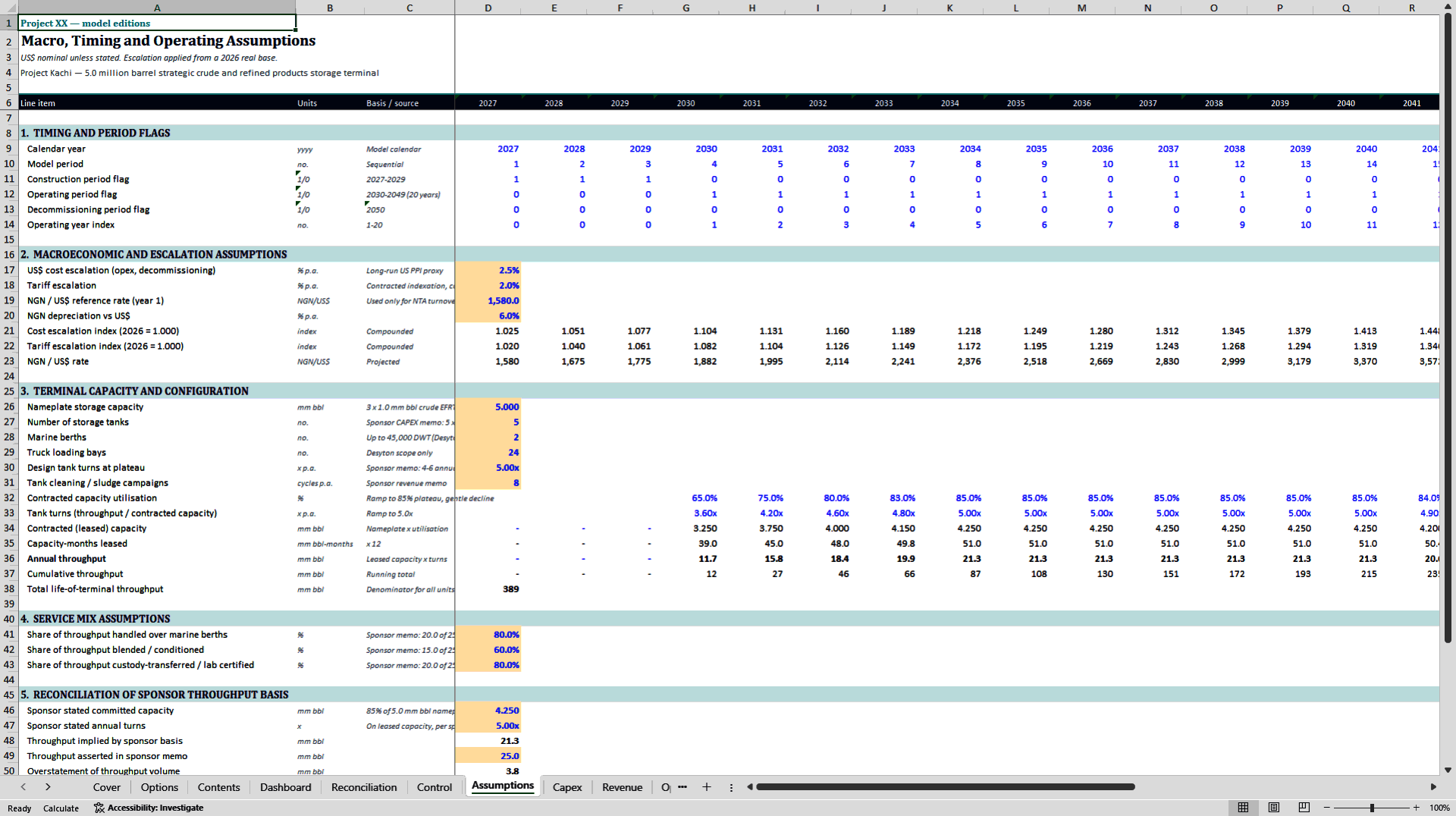Image resolution: width=1456 pixels, height=816 pixels.
Task: Select the Assumptions sheet tab
Action: [503, 786]
